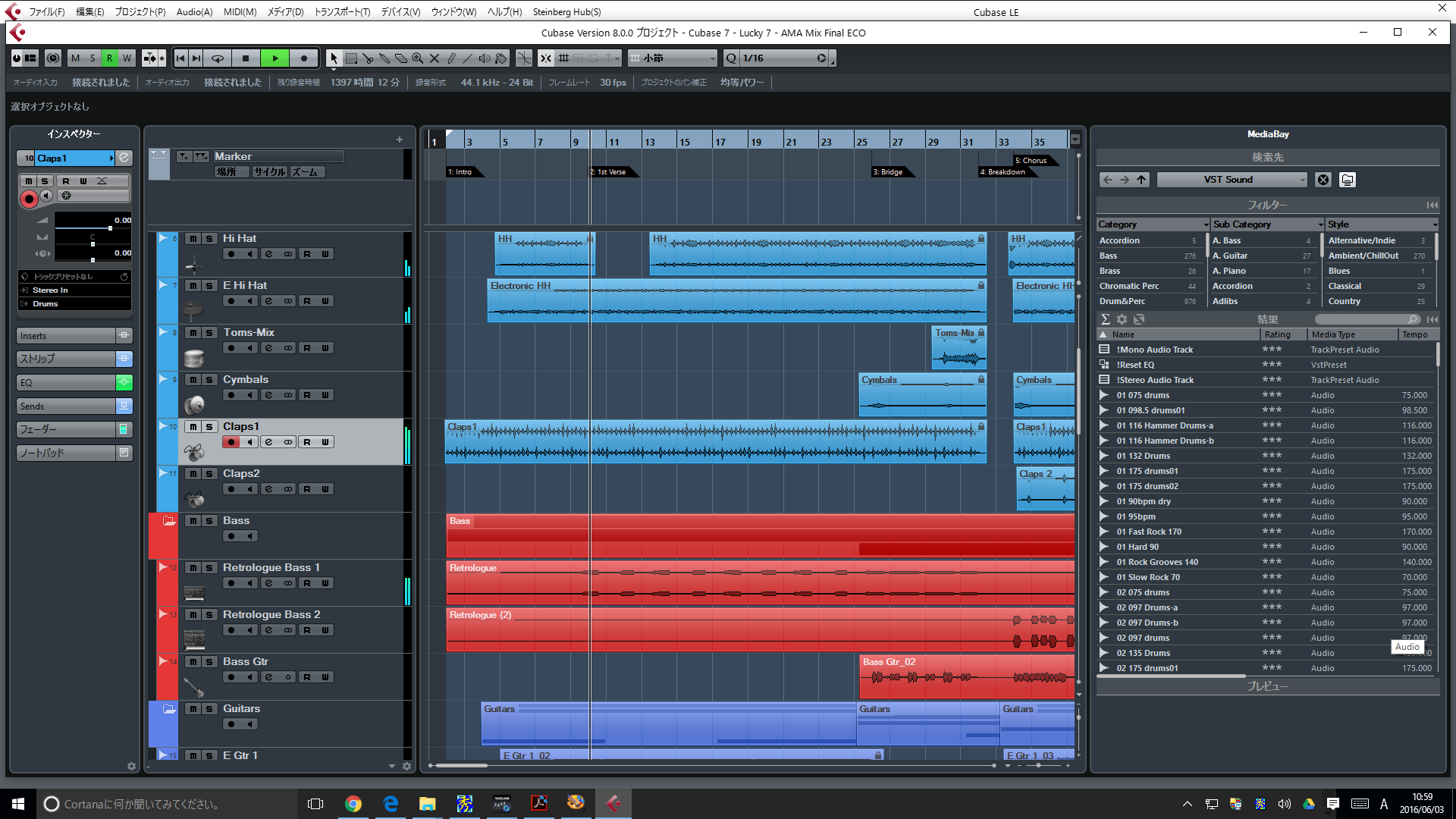Open the 小節 grid type dropdown
1456x819 pixels.
coord(673,58)
